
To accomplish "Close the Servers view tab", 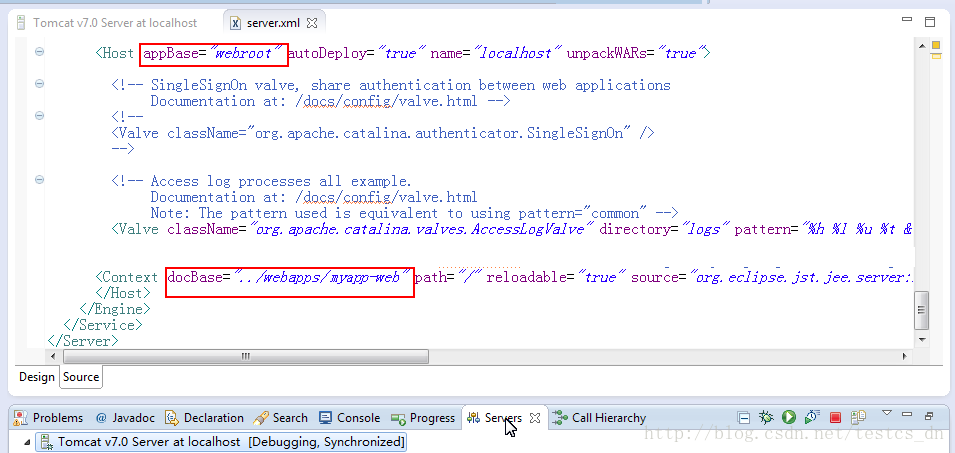I will (535, 418).
